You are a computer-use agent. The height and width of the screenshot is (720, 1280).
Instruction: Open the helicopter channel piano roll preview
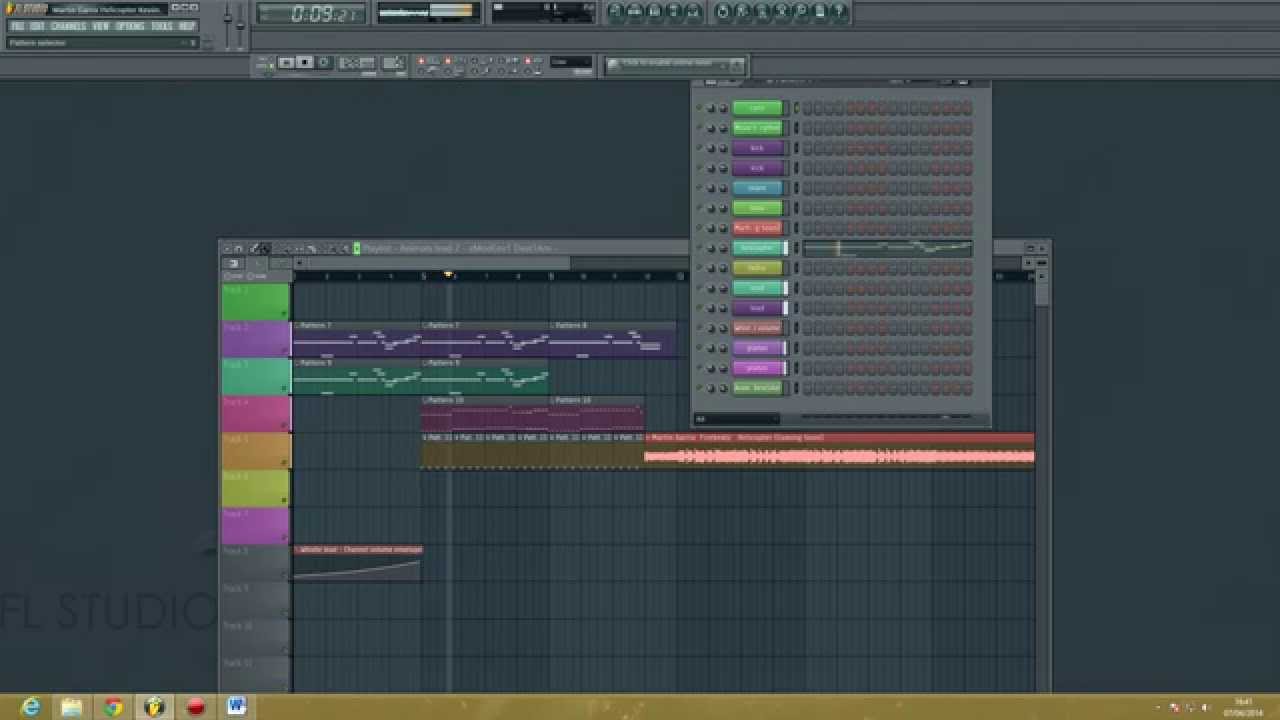[887, 248]
